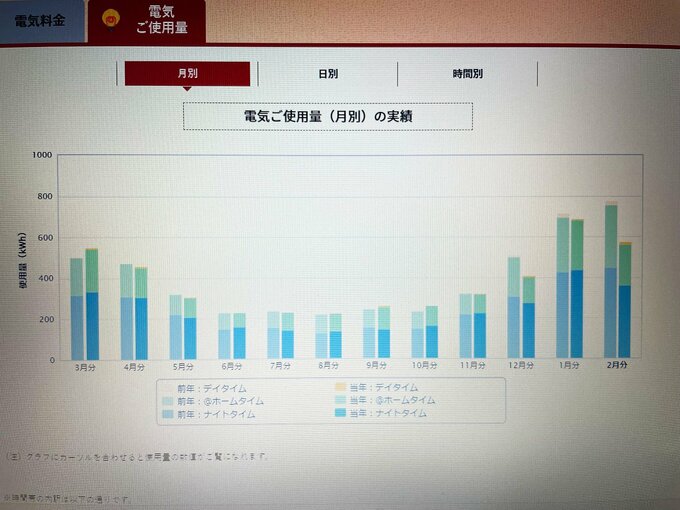Viewport: 680px width, 510px height.
Task: Click the previous-year bar for 12月分
Action: click(x=514, y=309)
